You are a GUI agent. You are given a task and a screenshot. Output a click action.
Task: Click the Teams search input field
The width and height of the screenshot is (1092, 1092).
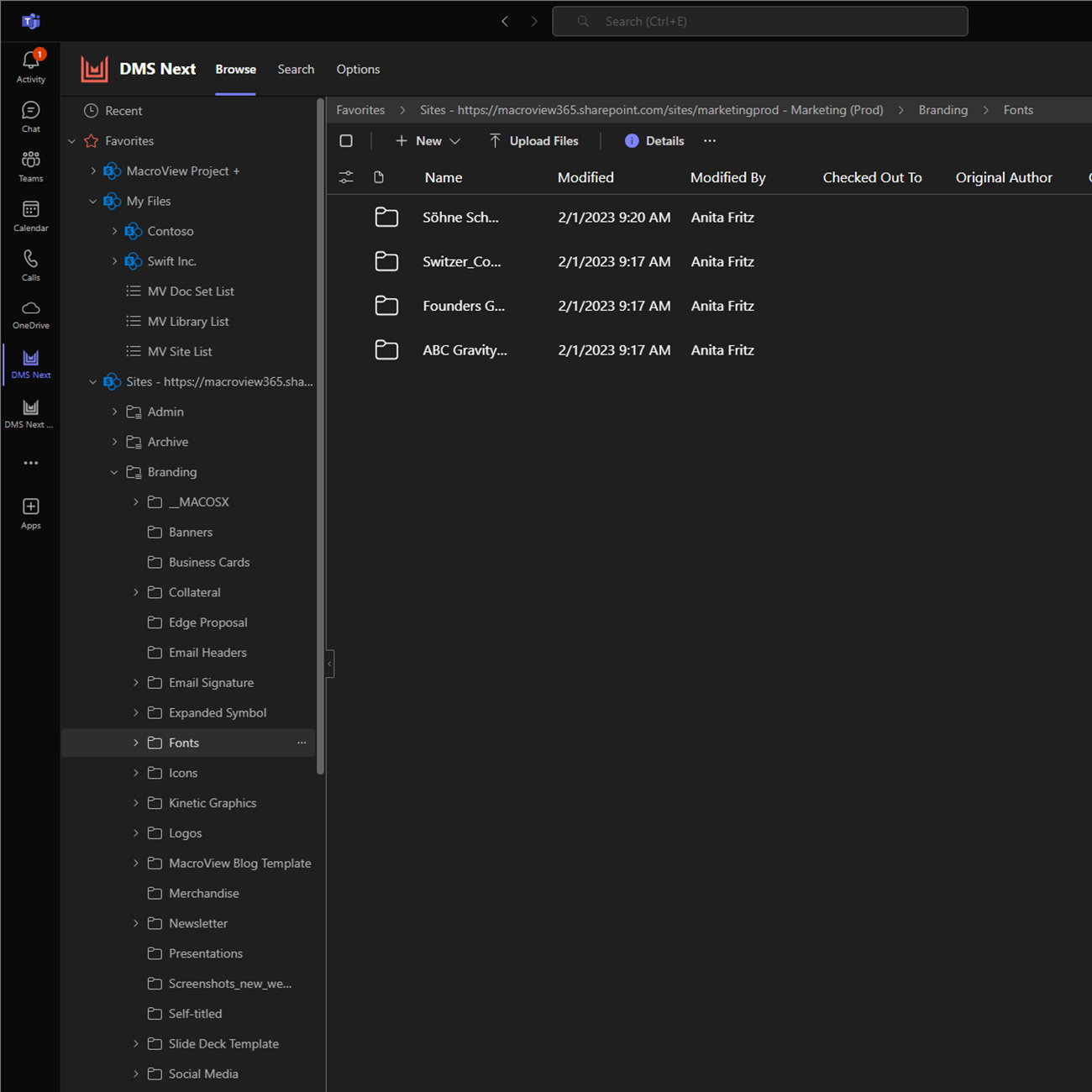[759, 22]
